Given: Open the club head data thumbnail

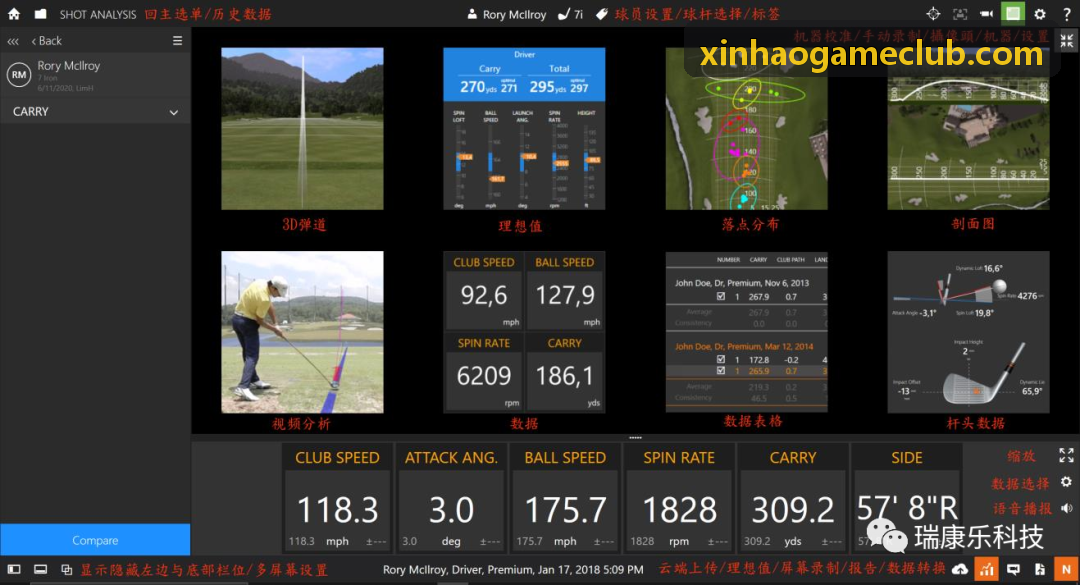Looking at the screenshot, I should click(x=968, y=332).
